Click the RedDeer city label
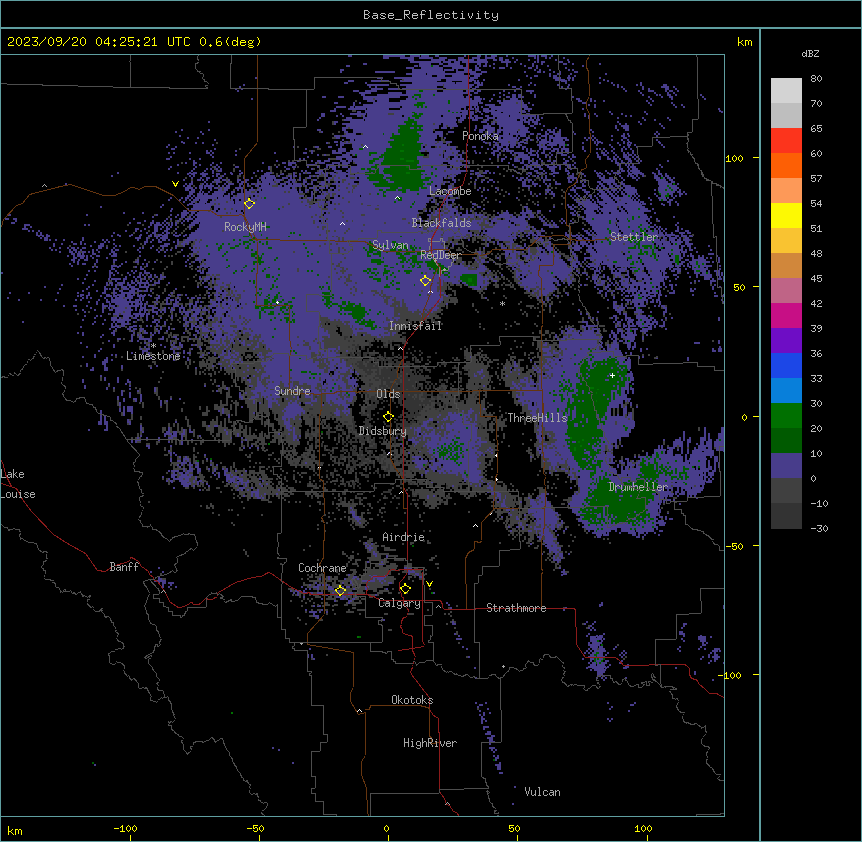862x842 pixels. [441, 255]
